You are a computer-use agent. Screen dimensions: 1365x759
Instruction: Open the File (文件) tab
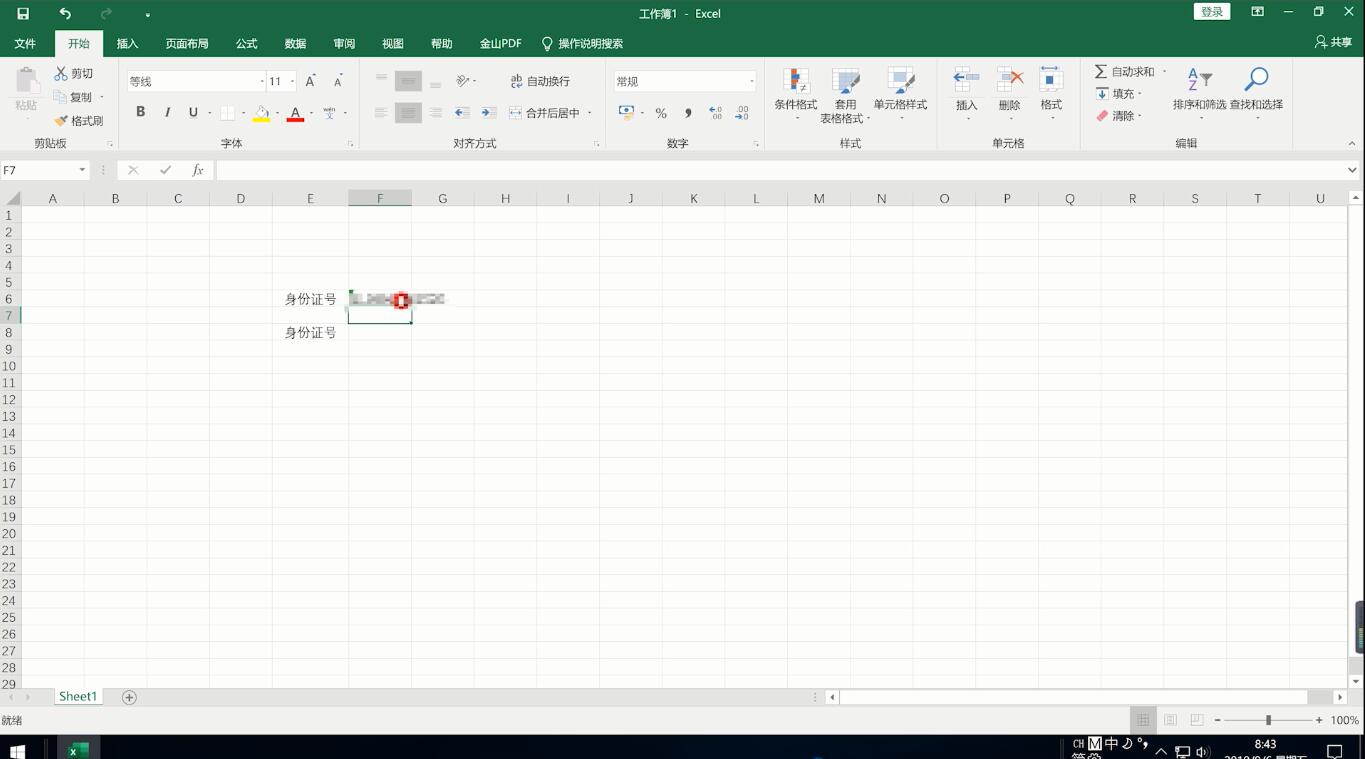tap(25, 44)
